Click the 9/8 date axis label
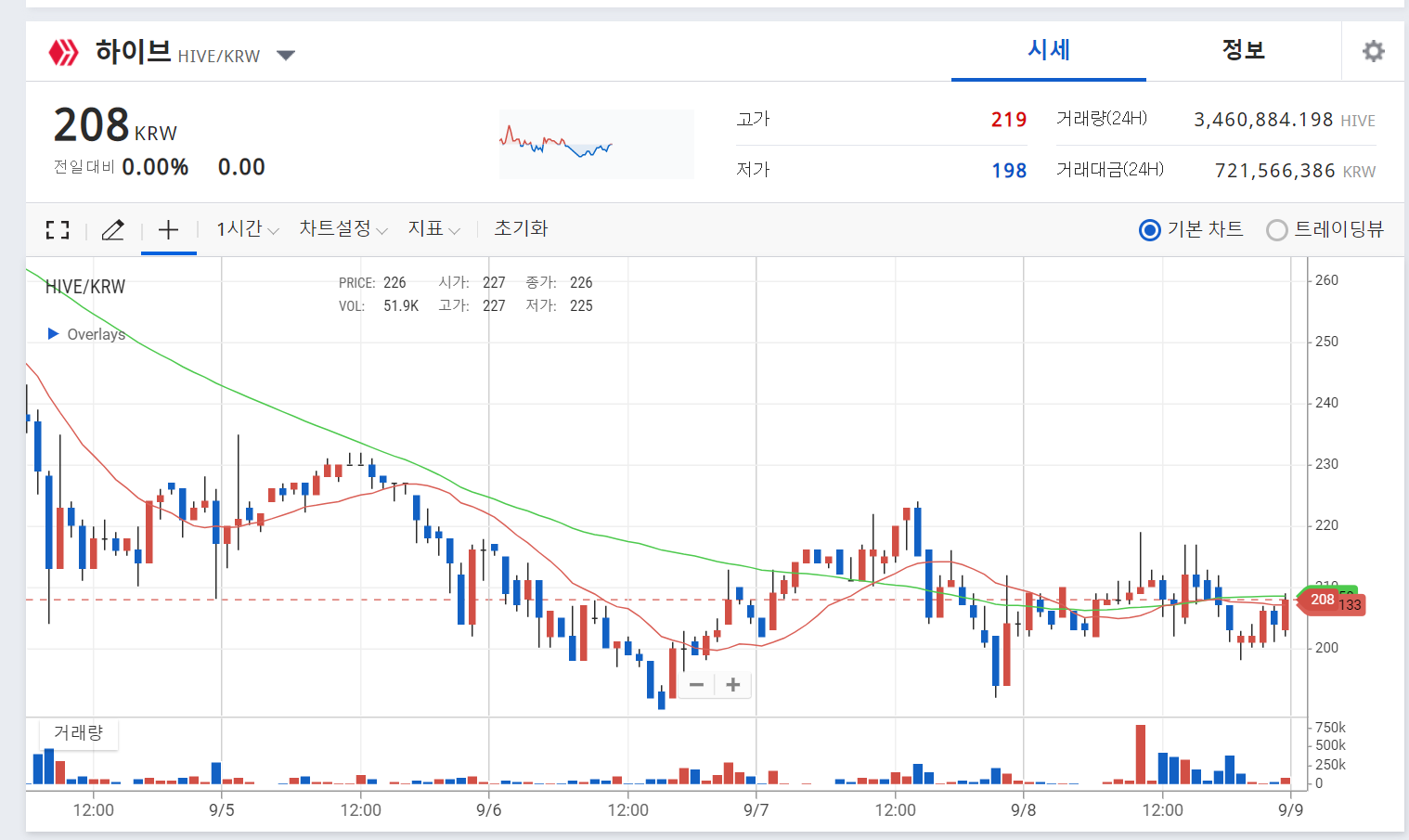Viewport: 1409px width, 840px height. [1024, 810]
